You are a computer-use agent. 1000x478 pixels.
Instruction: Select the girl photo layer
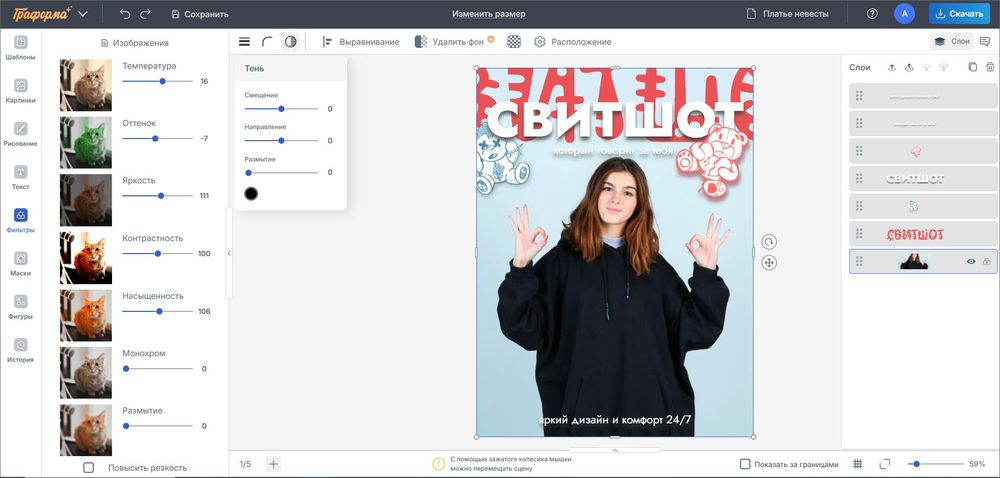(x=923, y=261)
